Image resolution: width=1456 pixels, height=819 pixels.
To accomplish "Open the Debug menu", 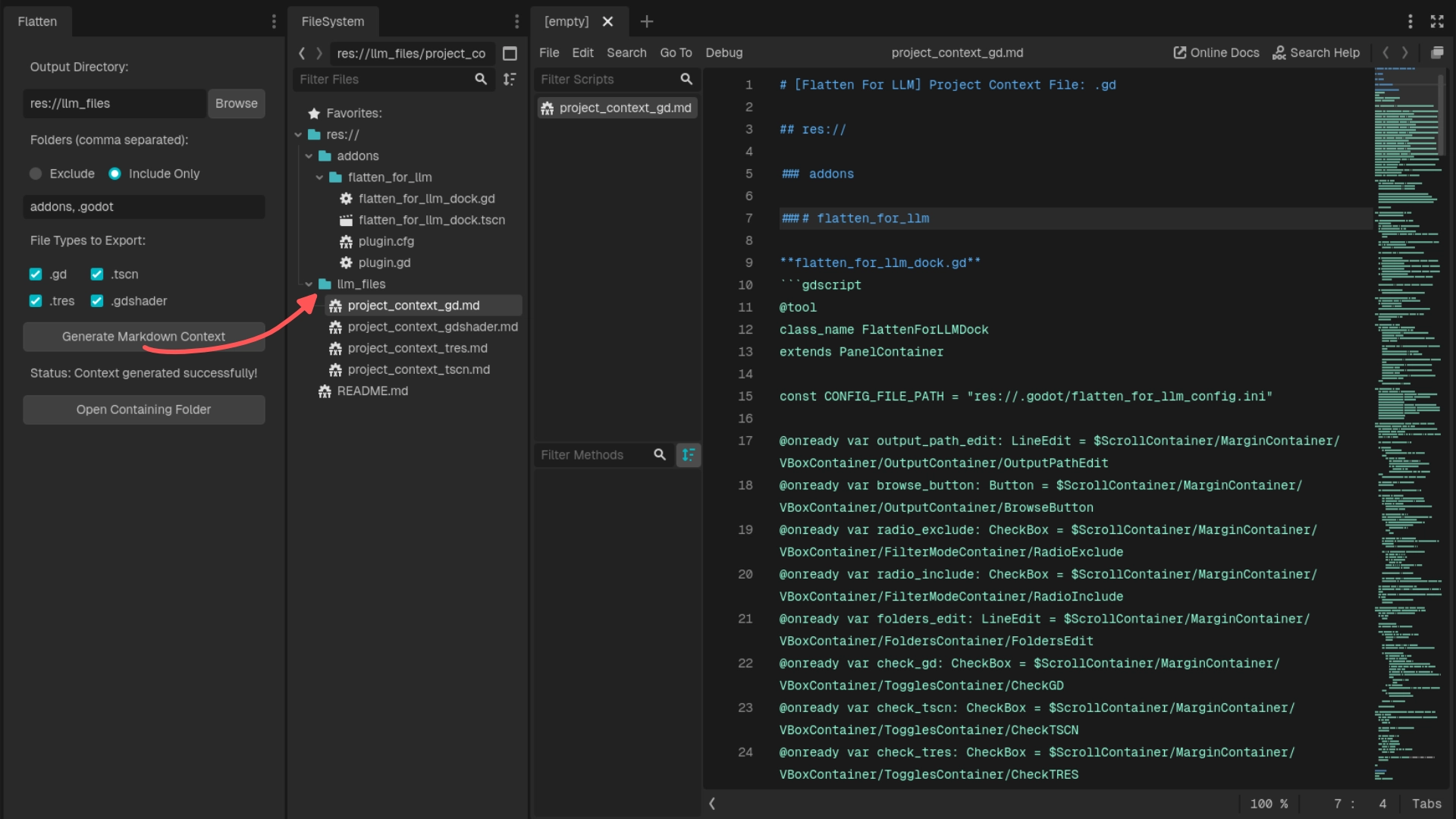I will [723, 53].
